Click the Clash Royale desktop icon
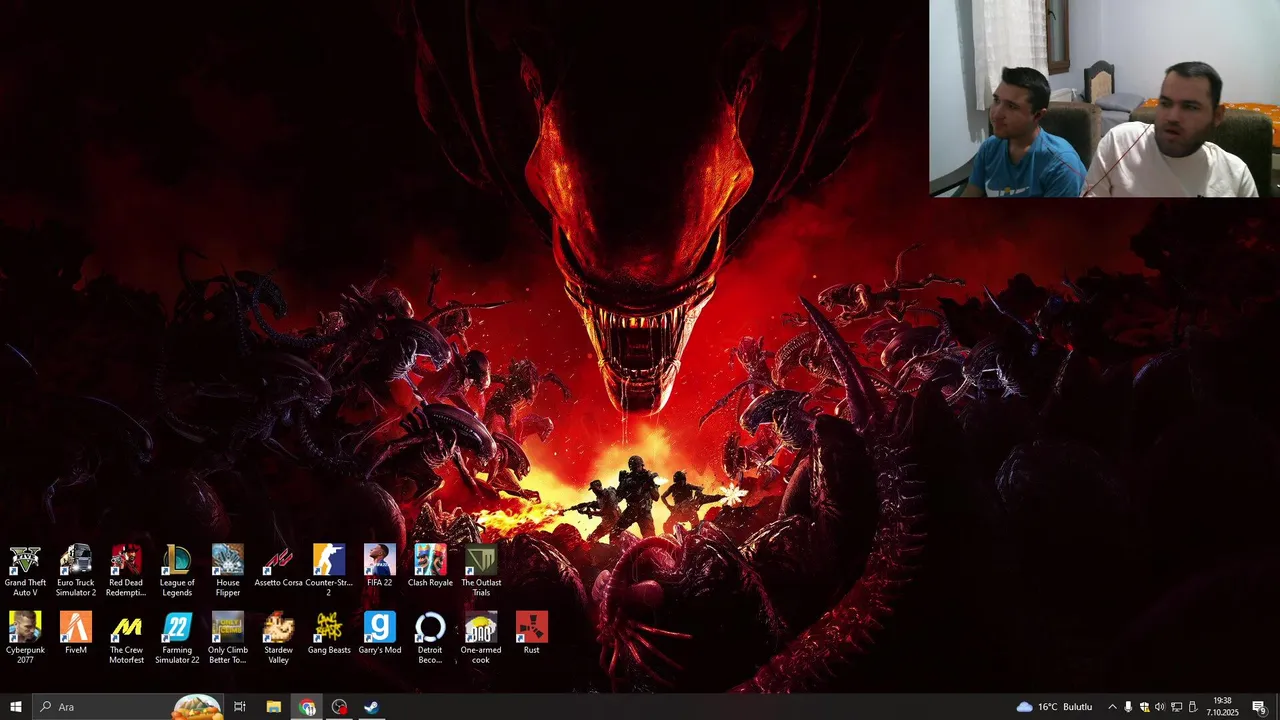 [430, 566]
